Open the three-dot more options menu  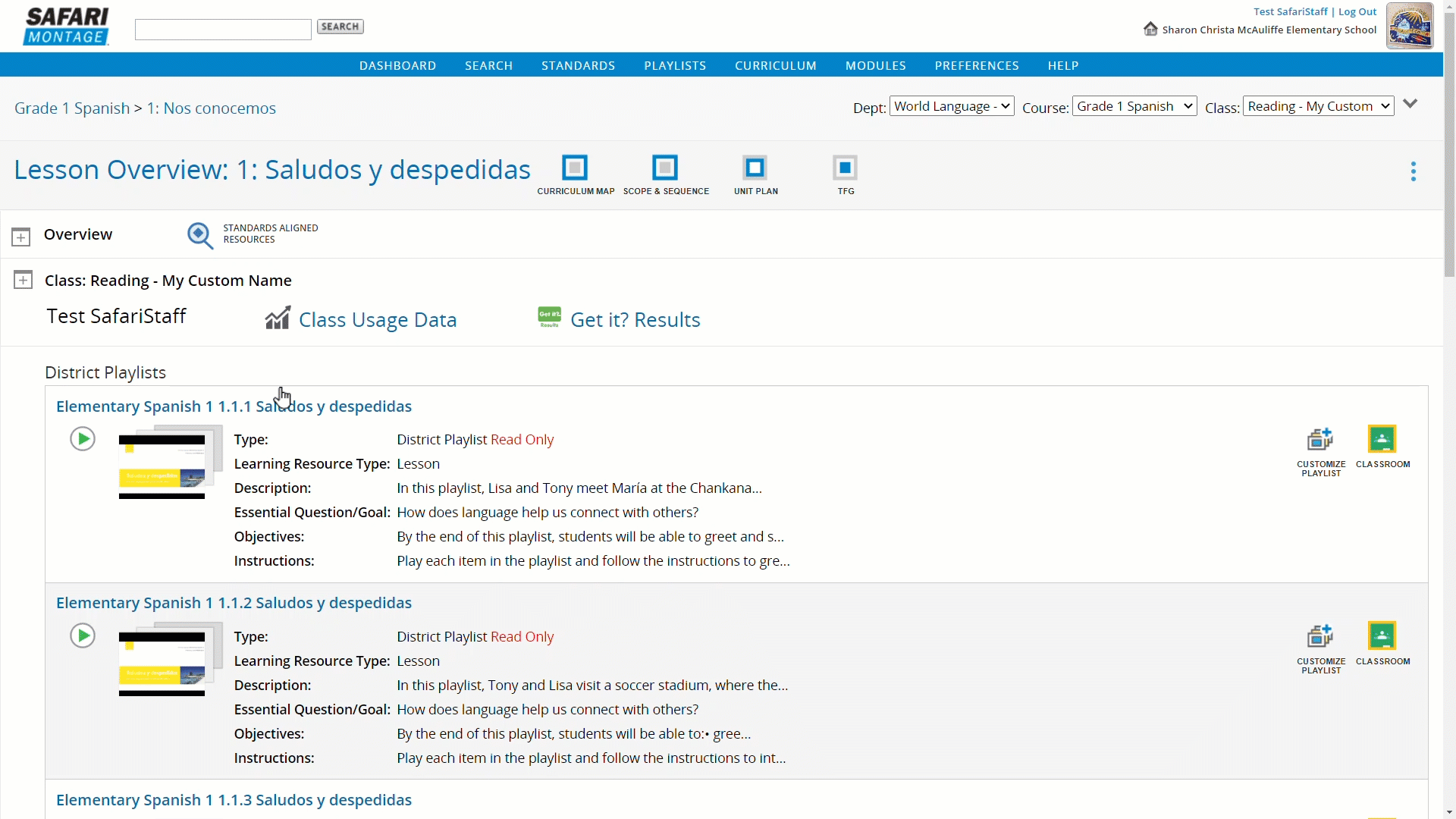pos(1414,171)
